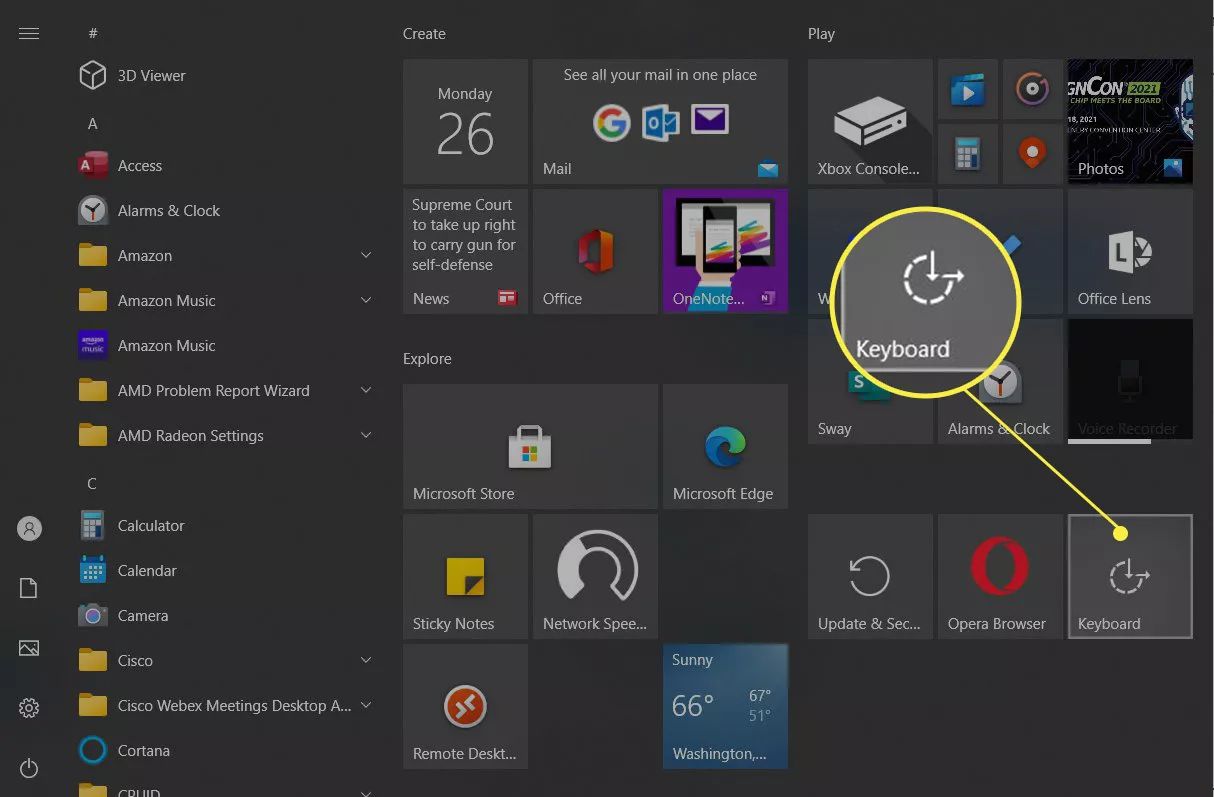The width and height of the screenshot is (1214, 797).
Task: Click the user account icon in the sidebar
Action: pos(29,528)
